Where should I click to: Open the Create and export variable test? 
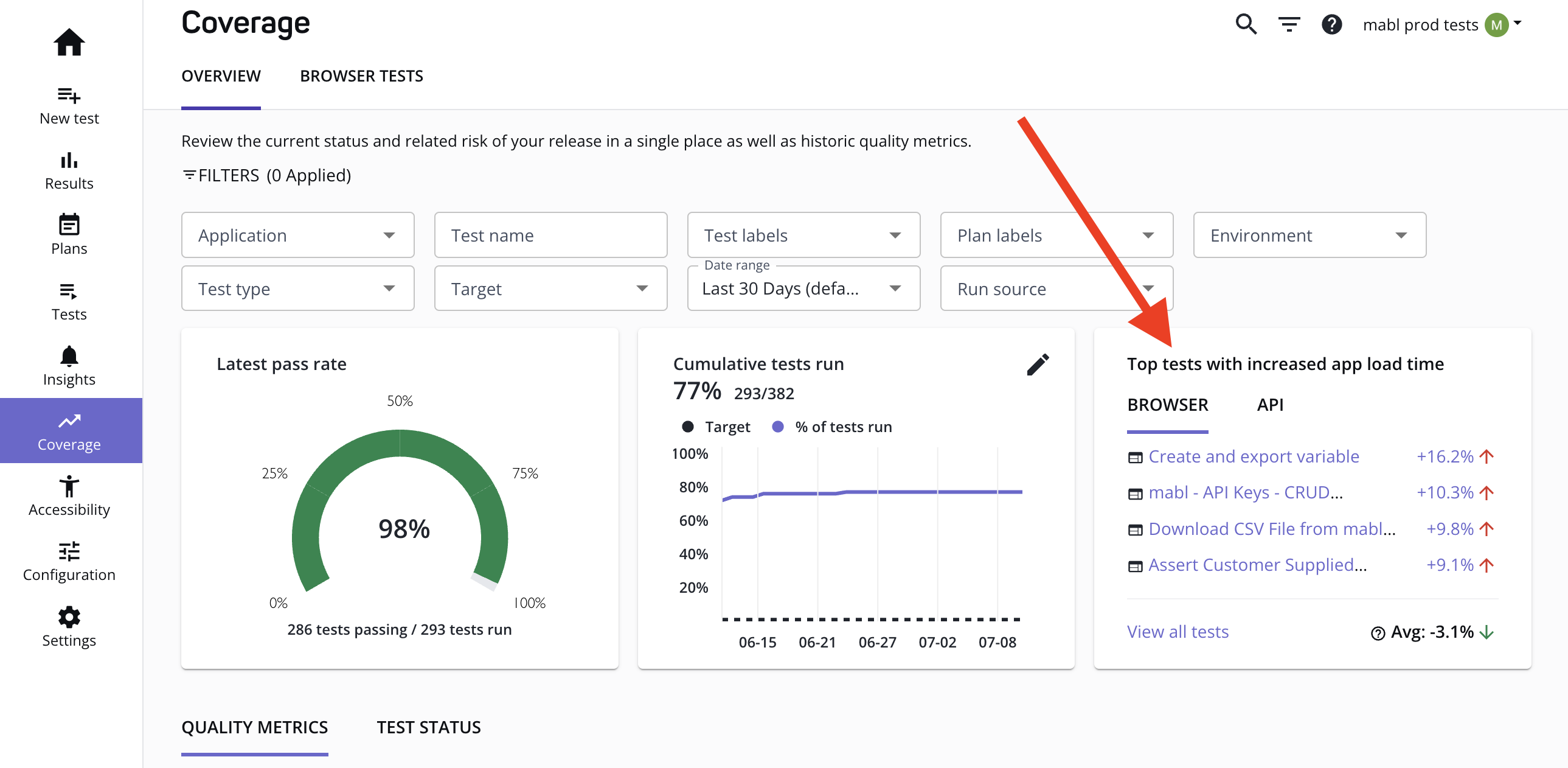pyautogui.click(x=1254, y=456)
